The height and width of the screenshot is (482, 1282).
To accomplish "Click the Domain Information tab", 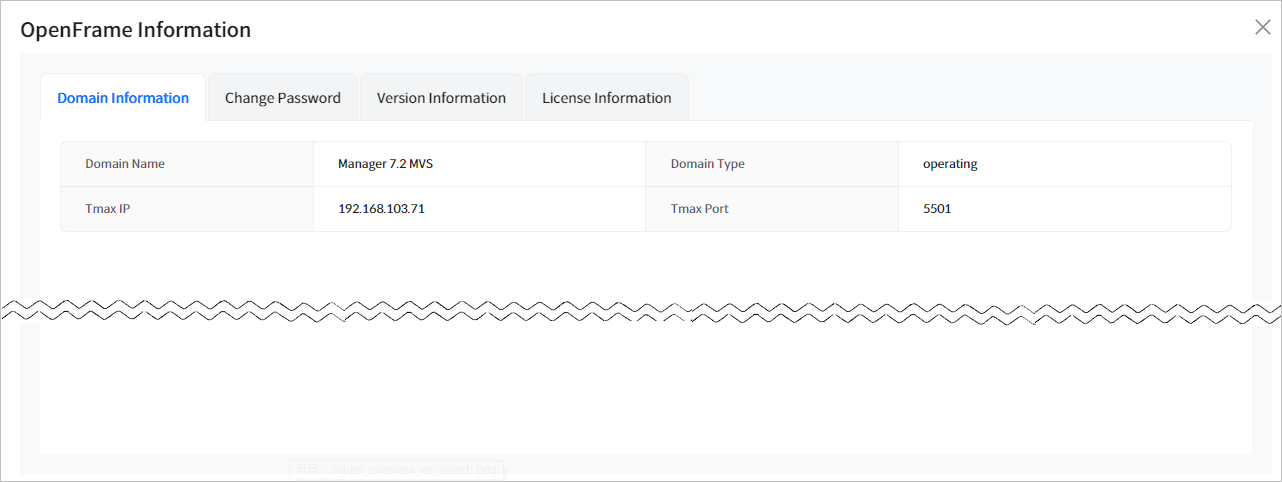I will point(123,98).
